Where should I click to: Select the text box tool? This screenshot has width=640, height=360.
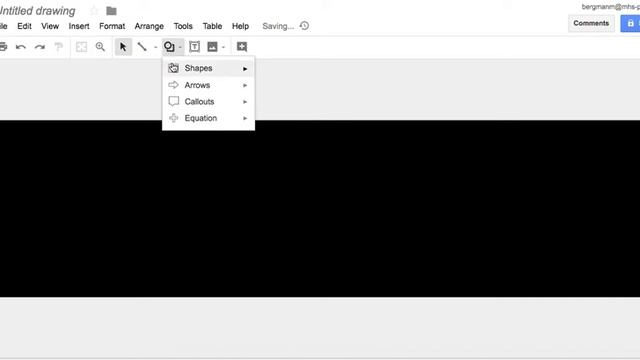tap(195, 47)
